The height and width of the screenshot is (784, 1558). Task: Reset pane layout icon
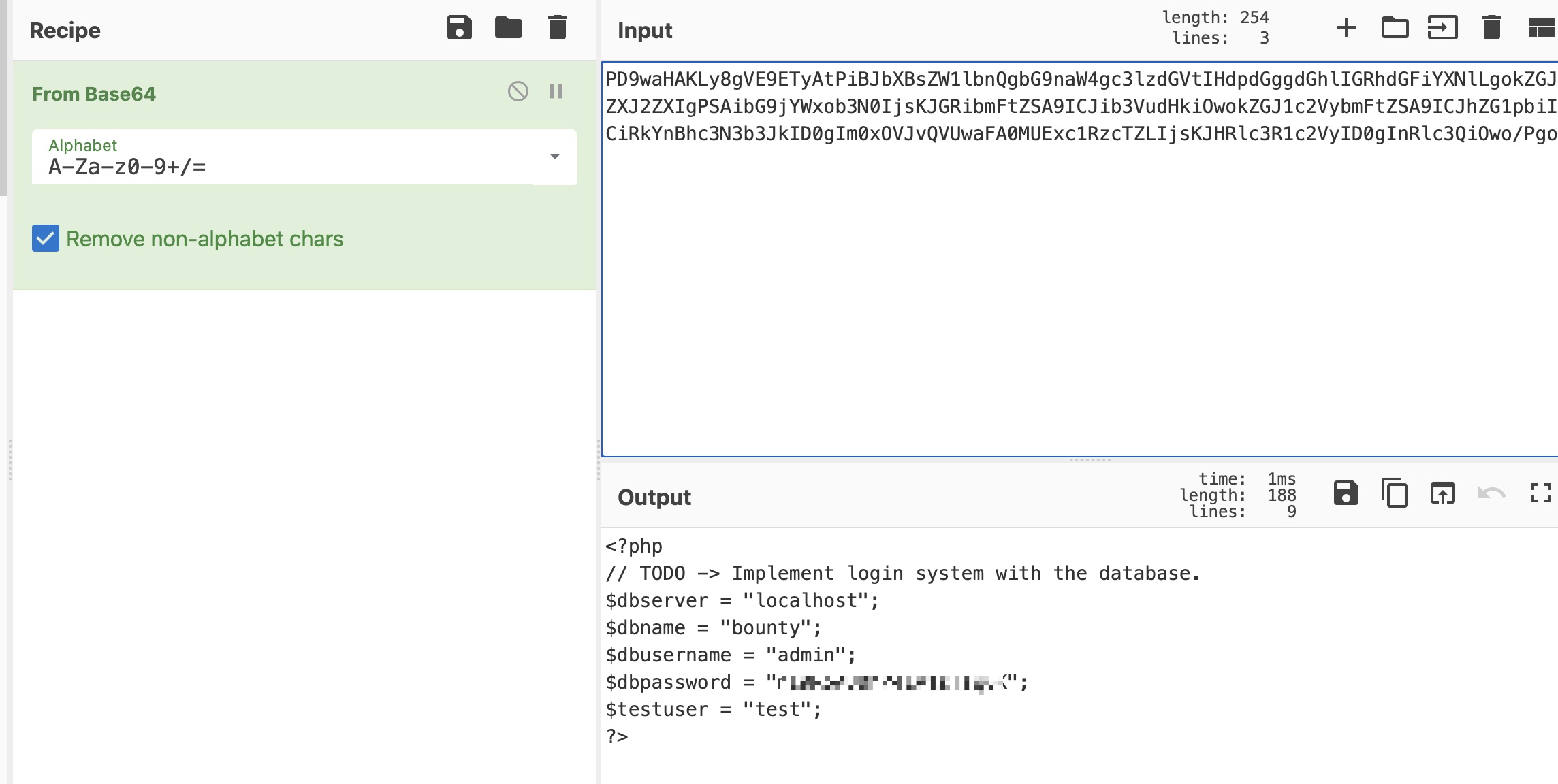coord(1540,29)
